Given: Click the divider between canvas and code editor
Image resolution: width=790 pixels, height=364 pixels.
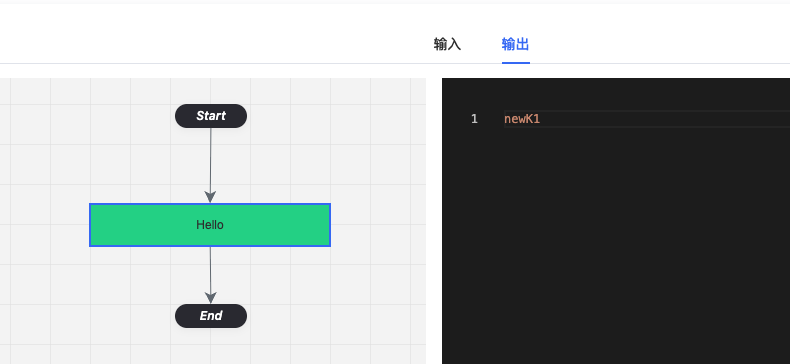Looking at the screenshot, I should [x=434, y=221].
